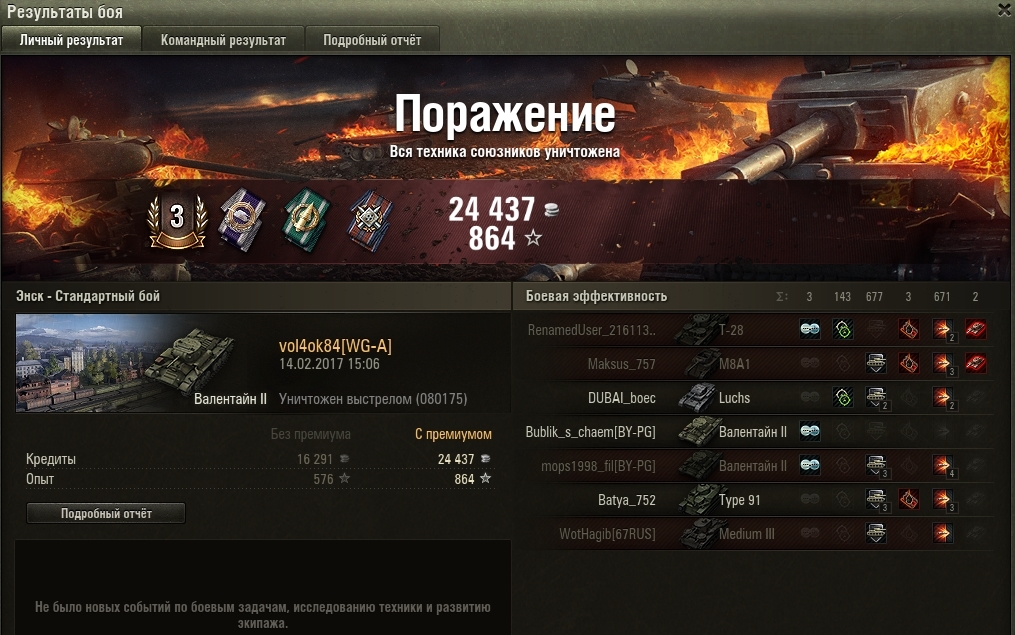
Task: Click the blocked-armor icon in the Type 91 row
Action: (x=876, y=500)
